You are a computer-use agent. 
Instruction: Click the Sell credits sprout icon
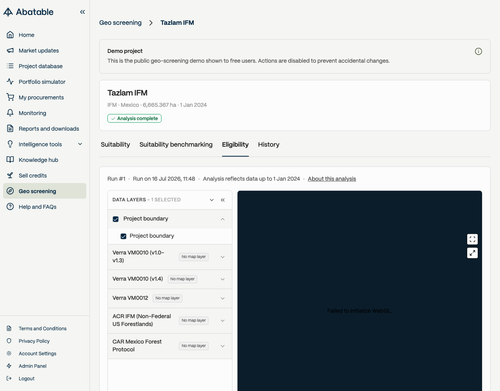click(x=10, y=175)
